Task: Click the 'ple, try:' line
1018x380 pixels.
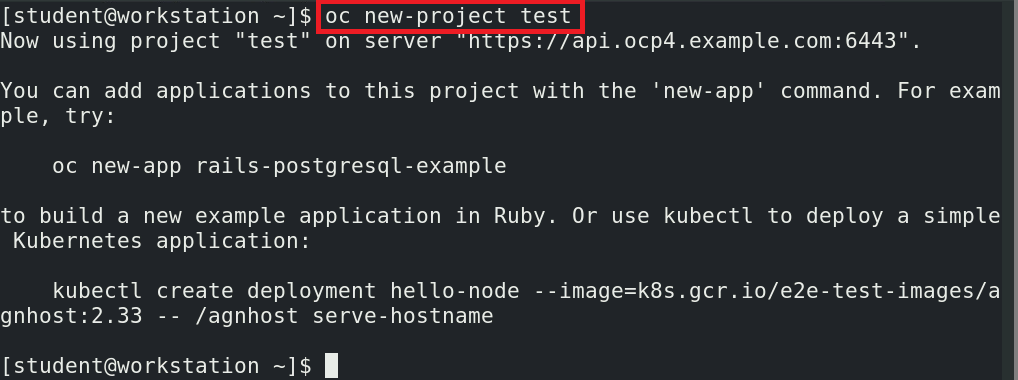Action: click(58, 117)
